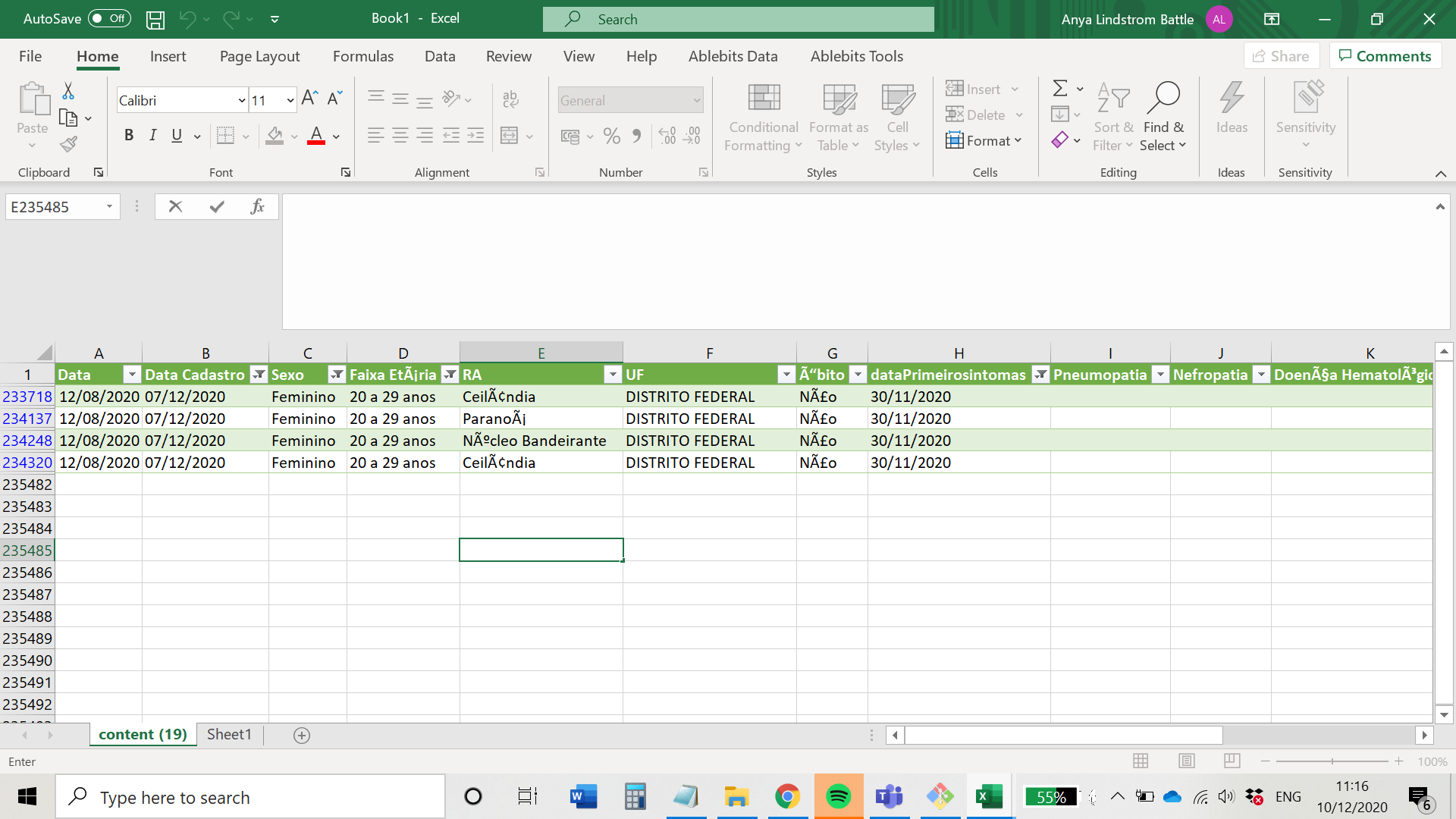
Task: Expand the Name Box dropdown arrow
Action: (x=110, y=206)
